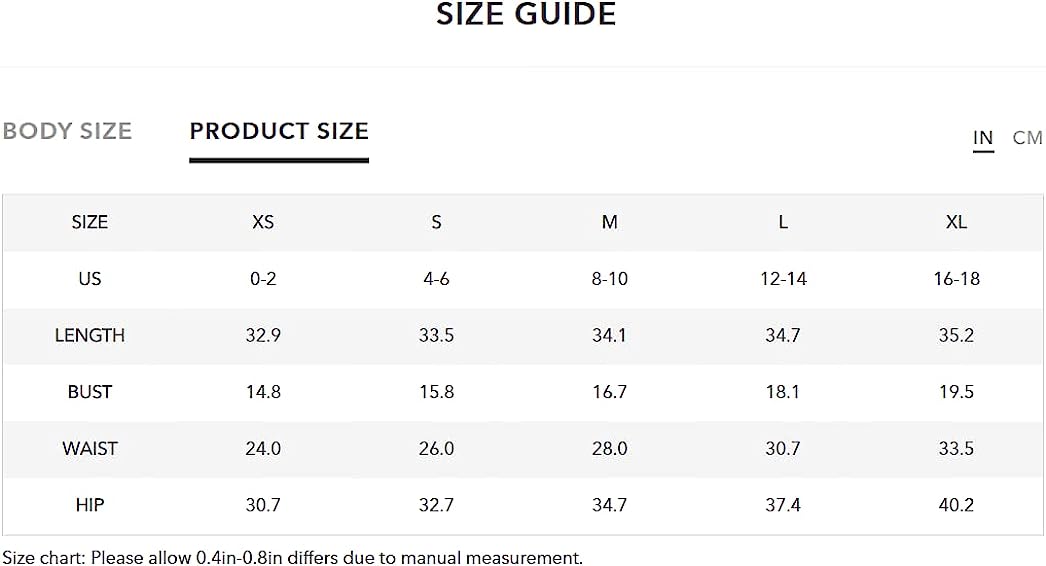The image size is (1046, 566).
Task: Click the BUST row label
Action: pos(89,392)
